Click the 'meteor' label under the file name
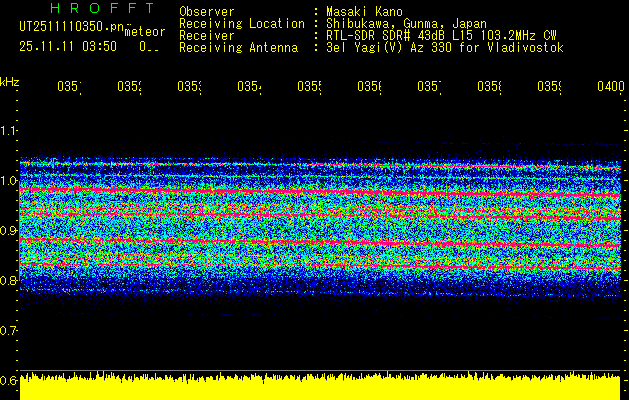The width and height of the screenshot is (629, 400). tap(145, 32)
